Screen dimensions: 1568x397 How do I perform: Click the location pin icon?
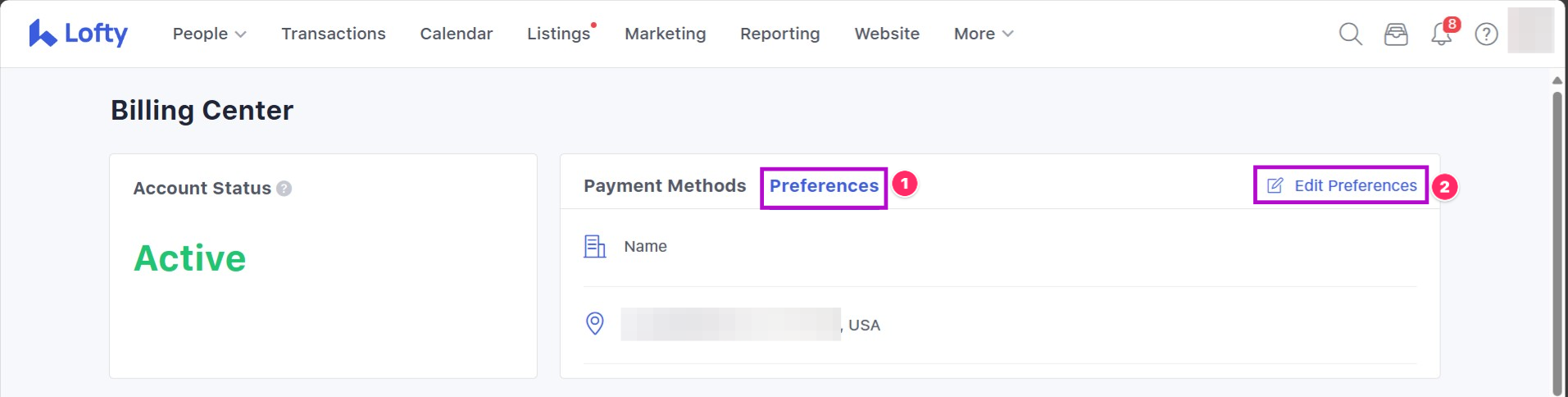pyautogui.click(x=594, y=323)
